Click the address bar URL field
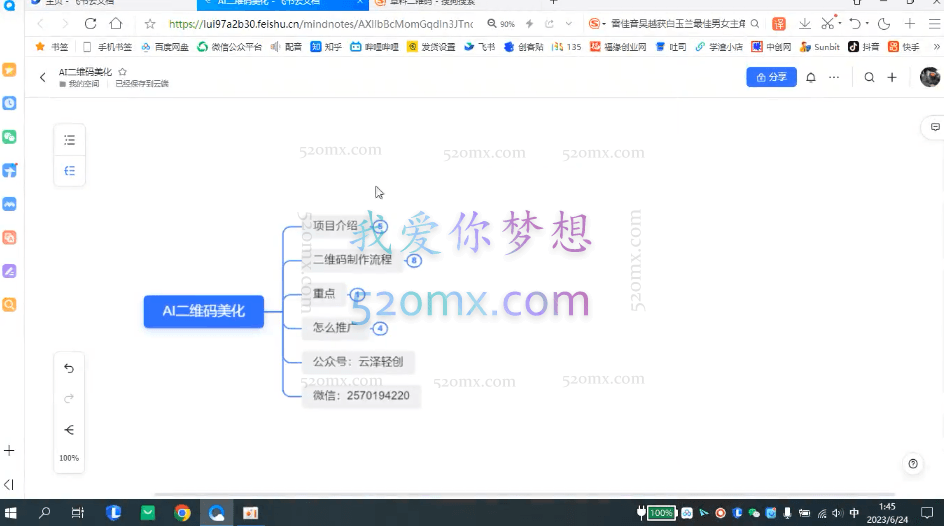The width and height of the screenshot is (944, 526). point(320,23)
